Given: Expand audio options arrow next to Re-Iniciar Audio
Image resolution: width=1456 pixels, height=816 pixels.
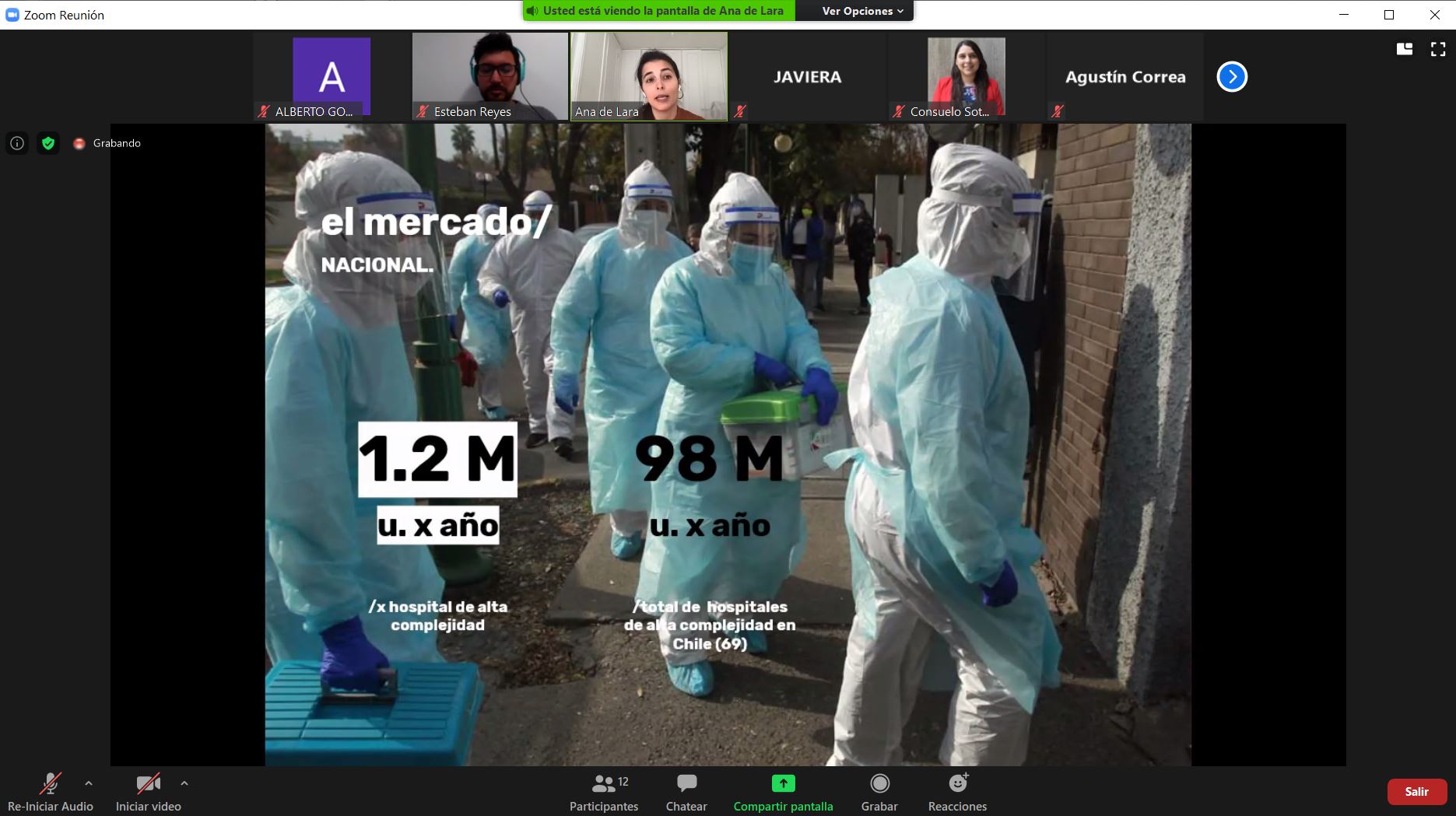Looking at the screenshot, I should (89, 783).
